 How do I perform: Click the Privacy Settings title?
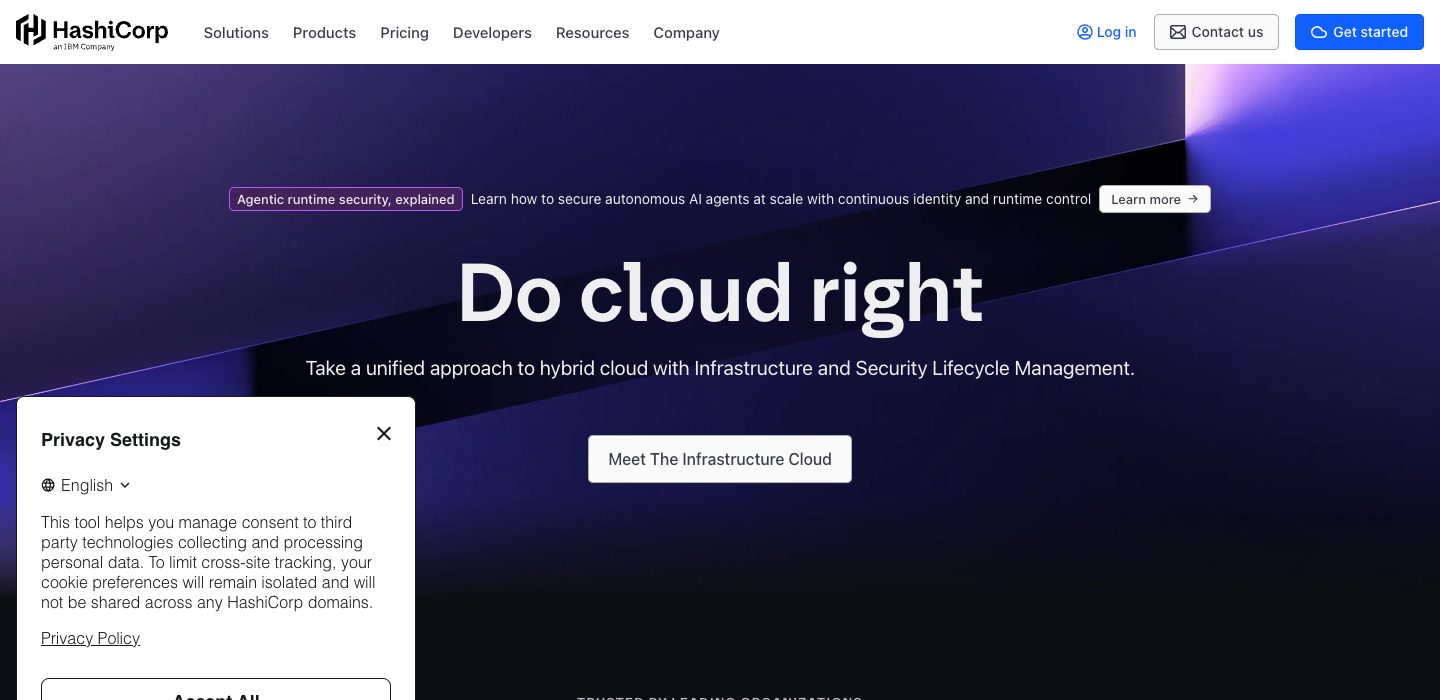(111, 440)
